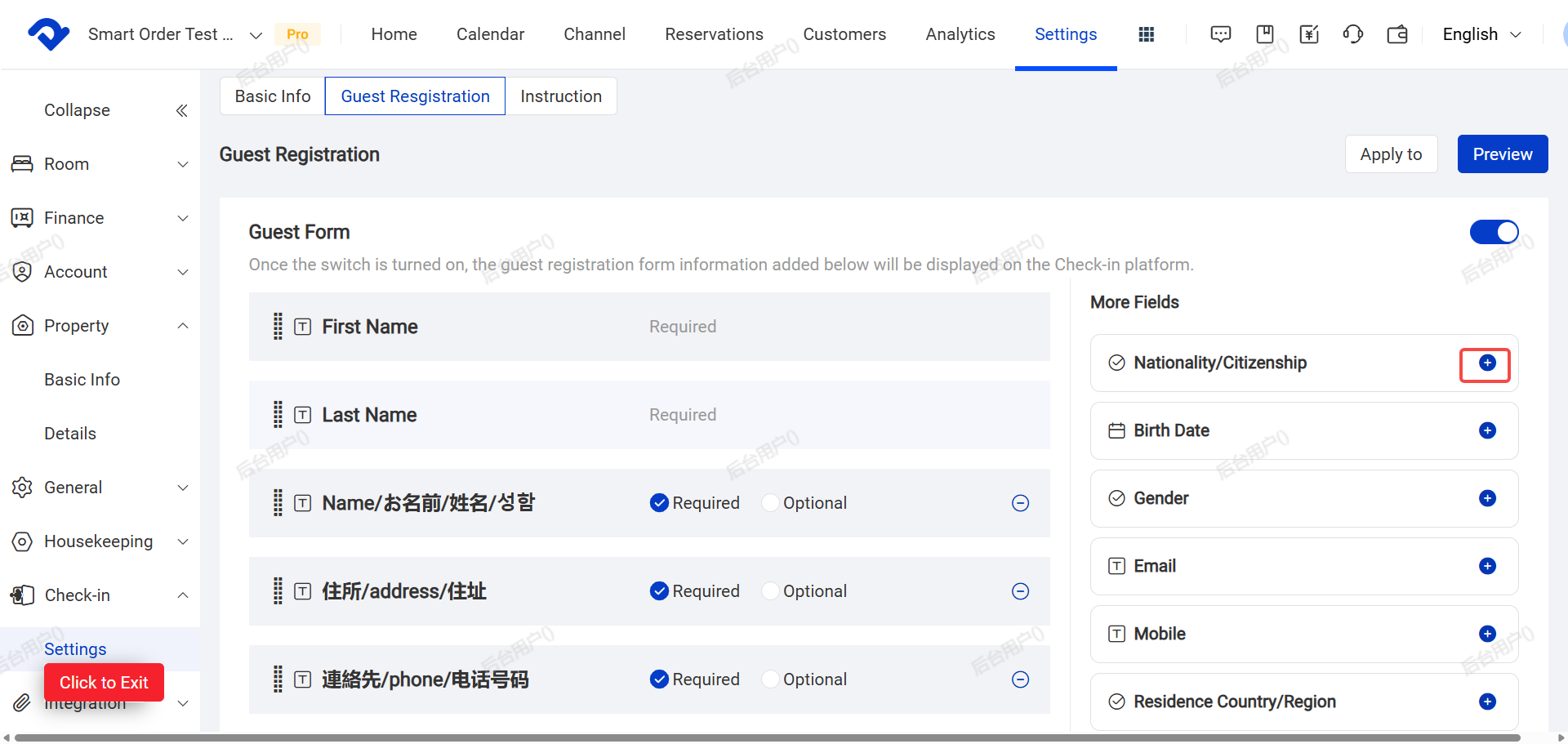Viewport: 1568px width, 744px height.
Task: Switch to the Basic Info tab
Action: (273, 96)
